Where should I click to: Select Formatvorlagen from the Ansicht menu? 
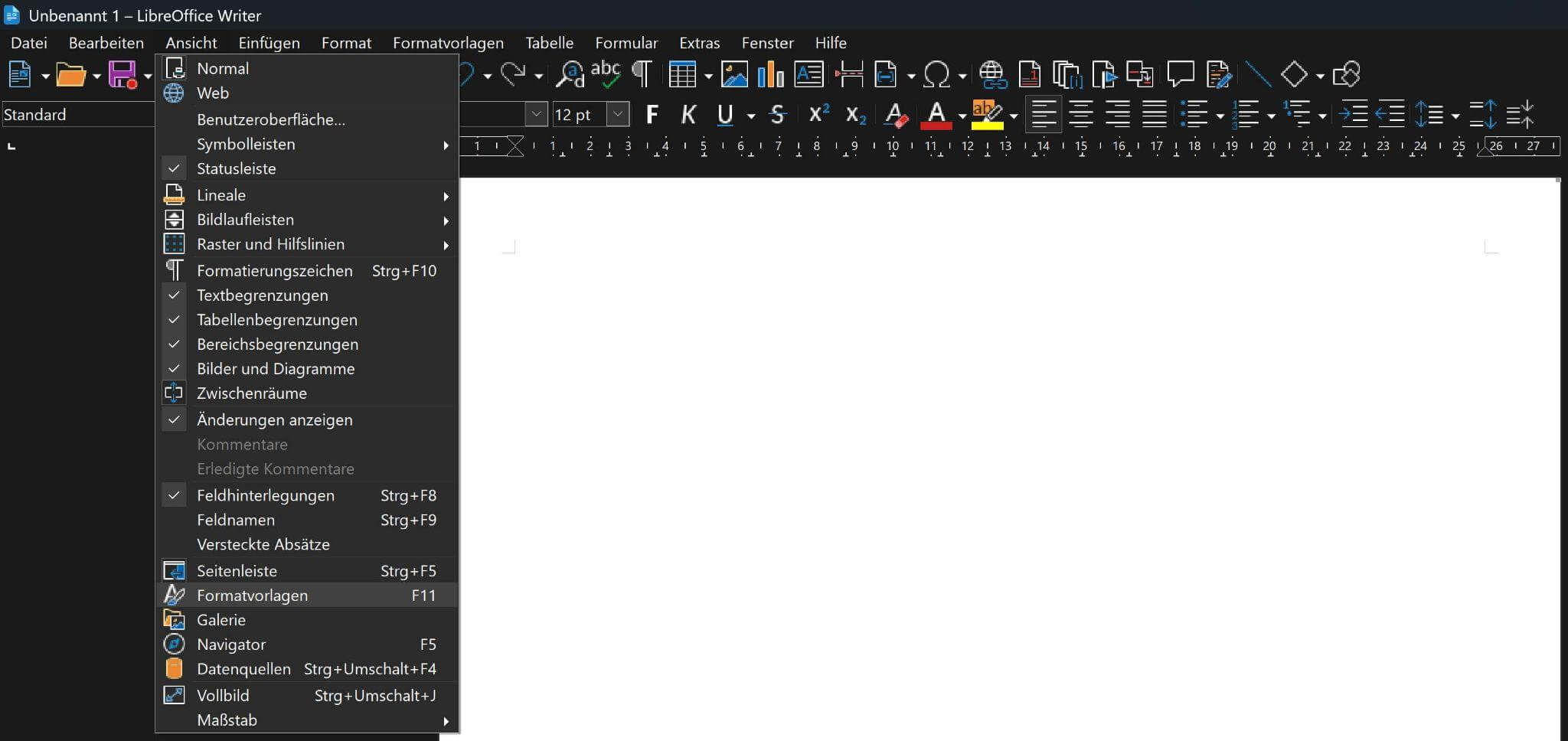(253, 595)
